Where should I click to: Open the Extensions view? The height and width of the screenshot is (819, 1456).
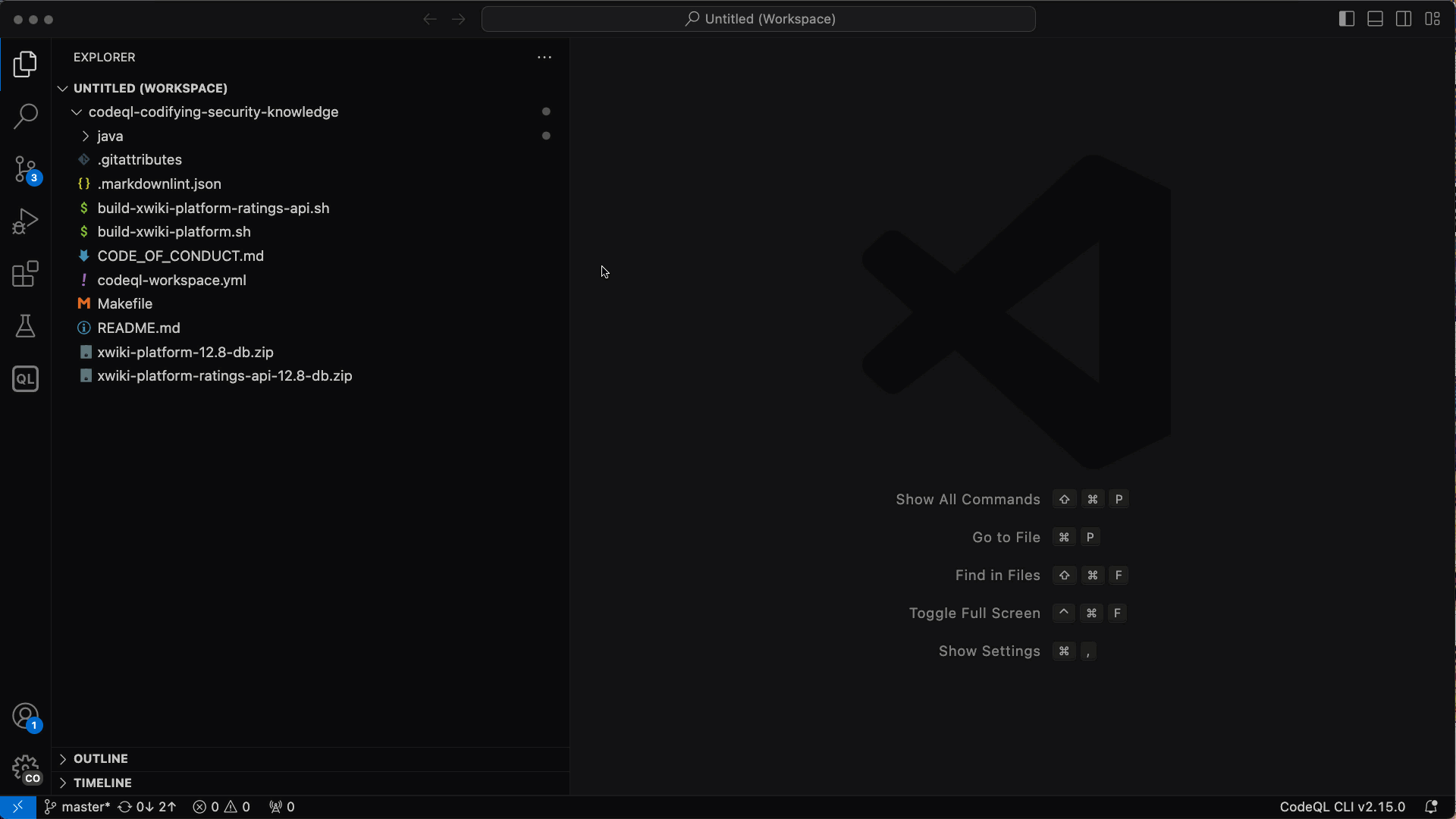pos(25,274)
